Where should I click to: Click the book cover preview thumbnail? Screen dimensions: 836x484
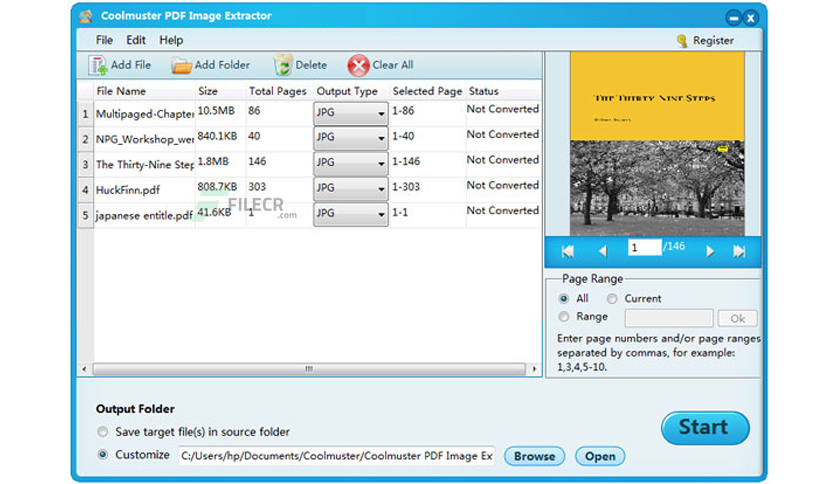(x=657, y=144)
